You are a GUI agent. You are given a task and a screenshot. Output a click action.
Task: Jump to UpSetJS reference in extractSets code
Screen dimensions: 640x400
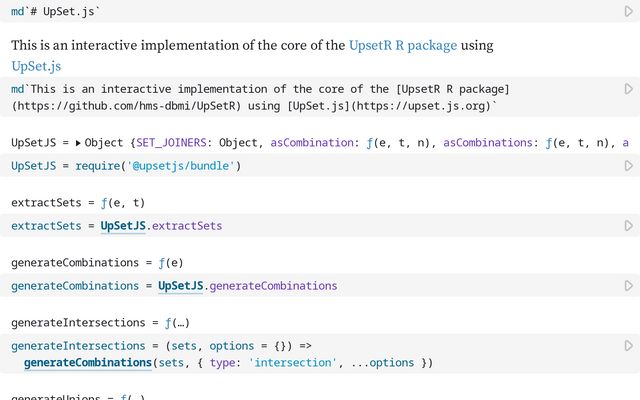(123, 226)
